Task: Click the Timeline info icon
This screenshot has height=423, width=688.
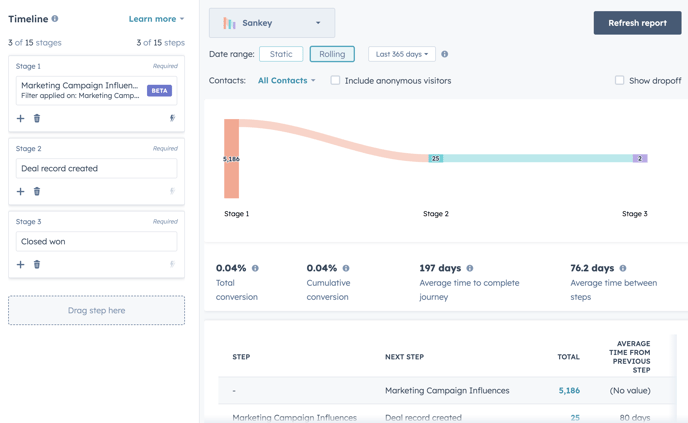Action: (x=55, y=19)
